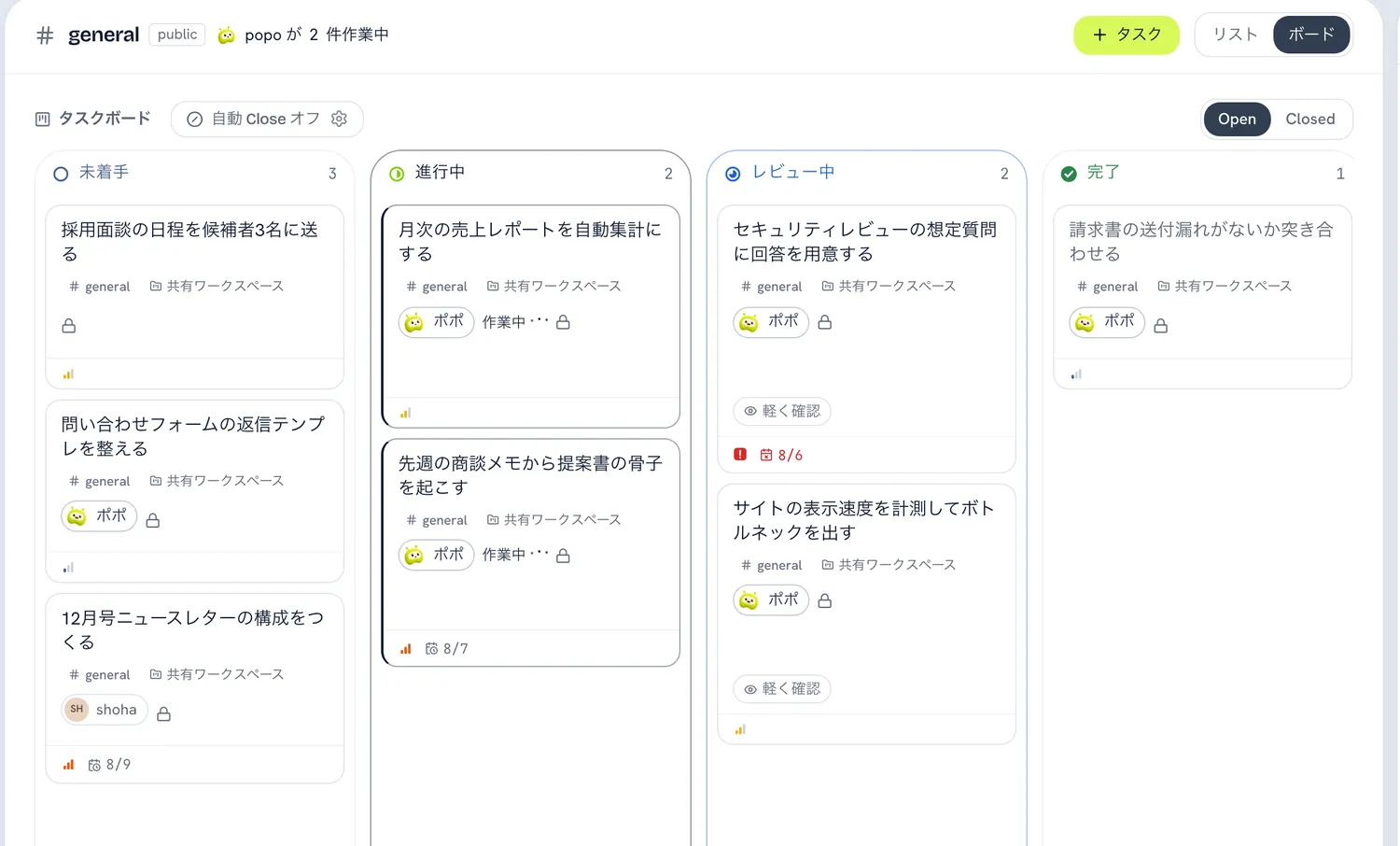Click general channel tag on サイトの表示速度 card
The width and height of the screenshot is (1400, 846).
771,565
